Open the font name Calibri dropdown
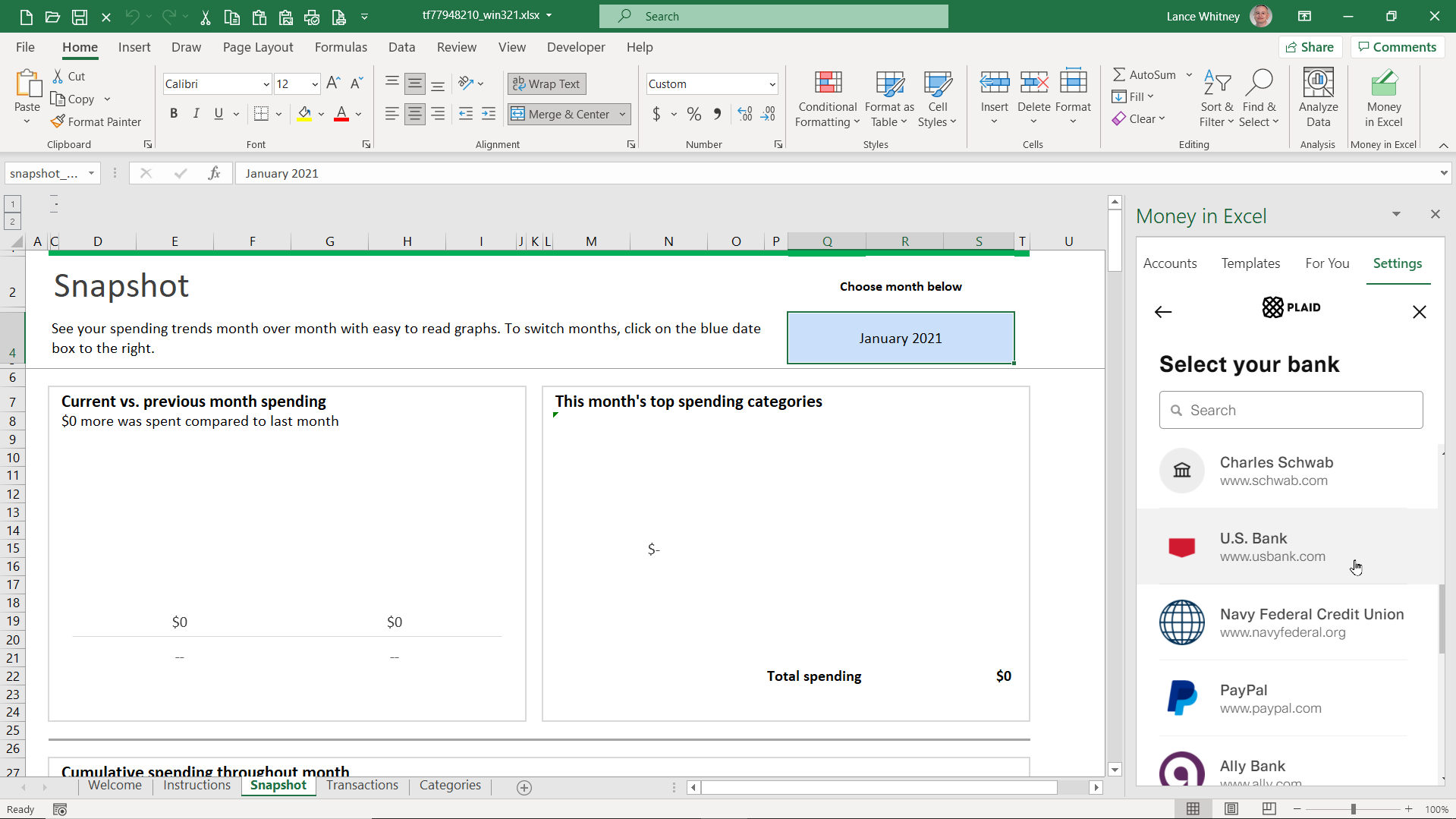Image resolution: width=1456 pixels, height=819 pixels. [266, 84]
